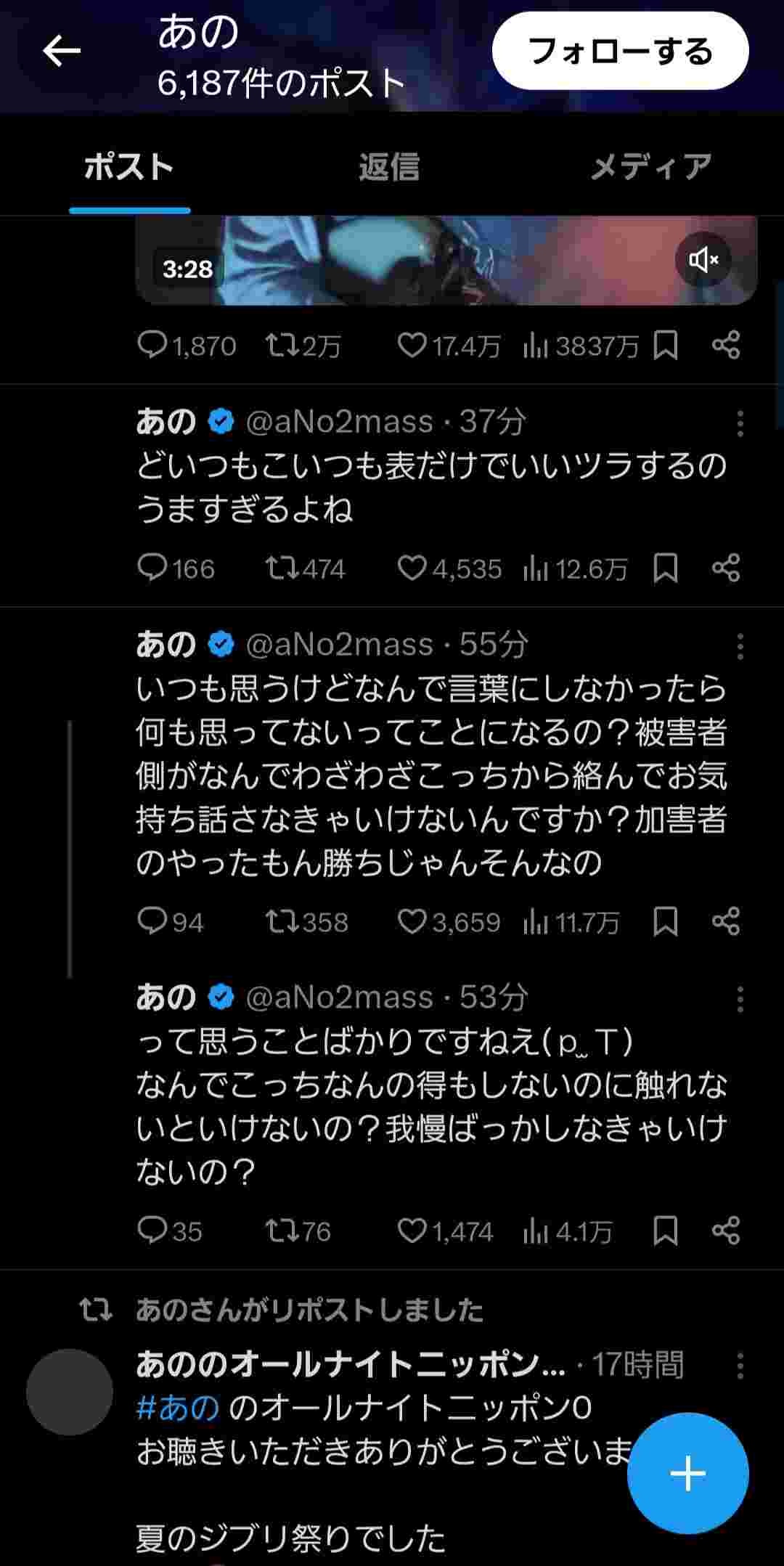Screen dimensions: 784x1566
Task: Switch to the 返信 tab
Action: pos(389,167)
